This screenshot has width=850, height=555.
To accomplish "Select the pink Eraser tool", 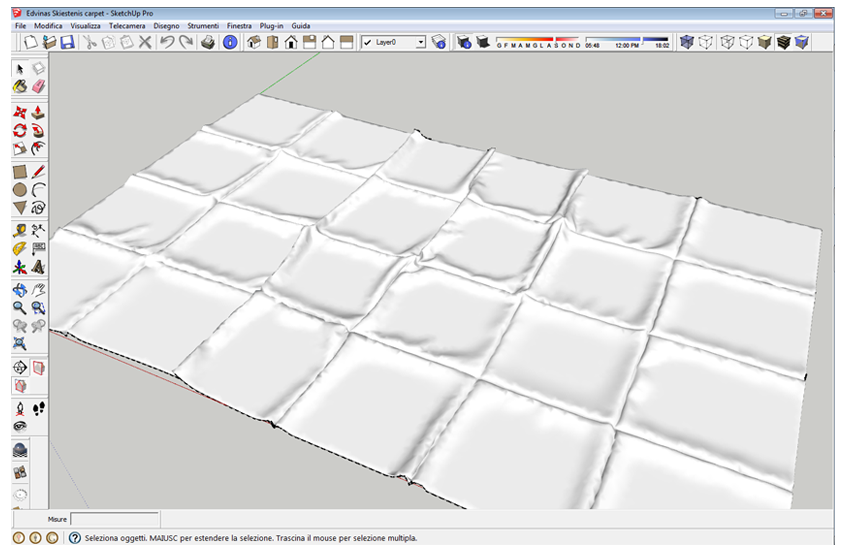I will click(38, 86).
